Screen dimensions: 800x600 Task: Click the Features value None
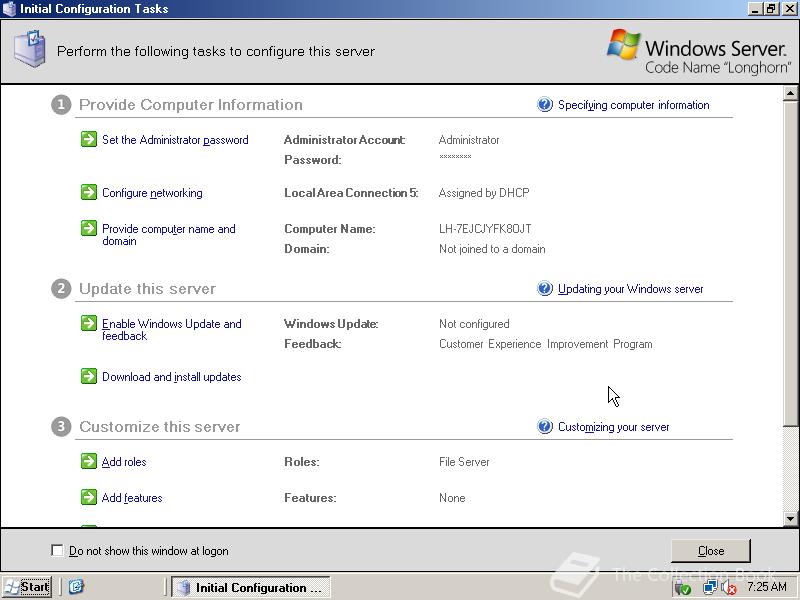452,498
